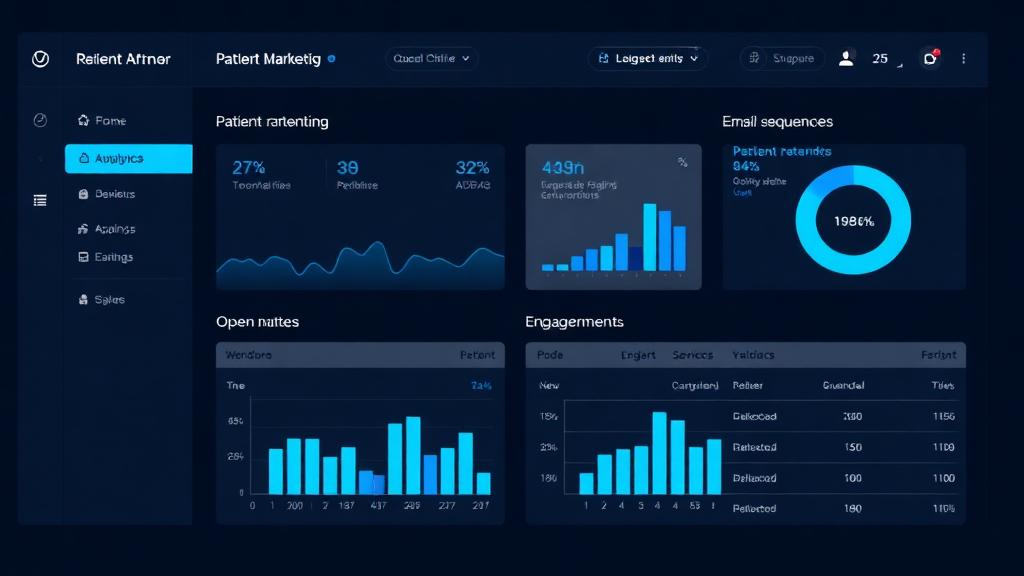Viewport: 1024px width, 576px height.
Task: Open the Devices sidebar icon
Action: (84, 193)
